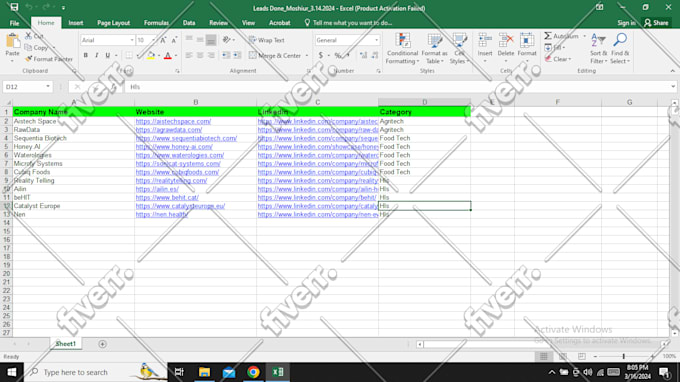
Task: Switch to the Insert tab
Action: point(75,23)
